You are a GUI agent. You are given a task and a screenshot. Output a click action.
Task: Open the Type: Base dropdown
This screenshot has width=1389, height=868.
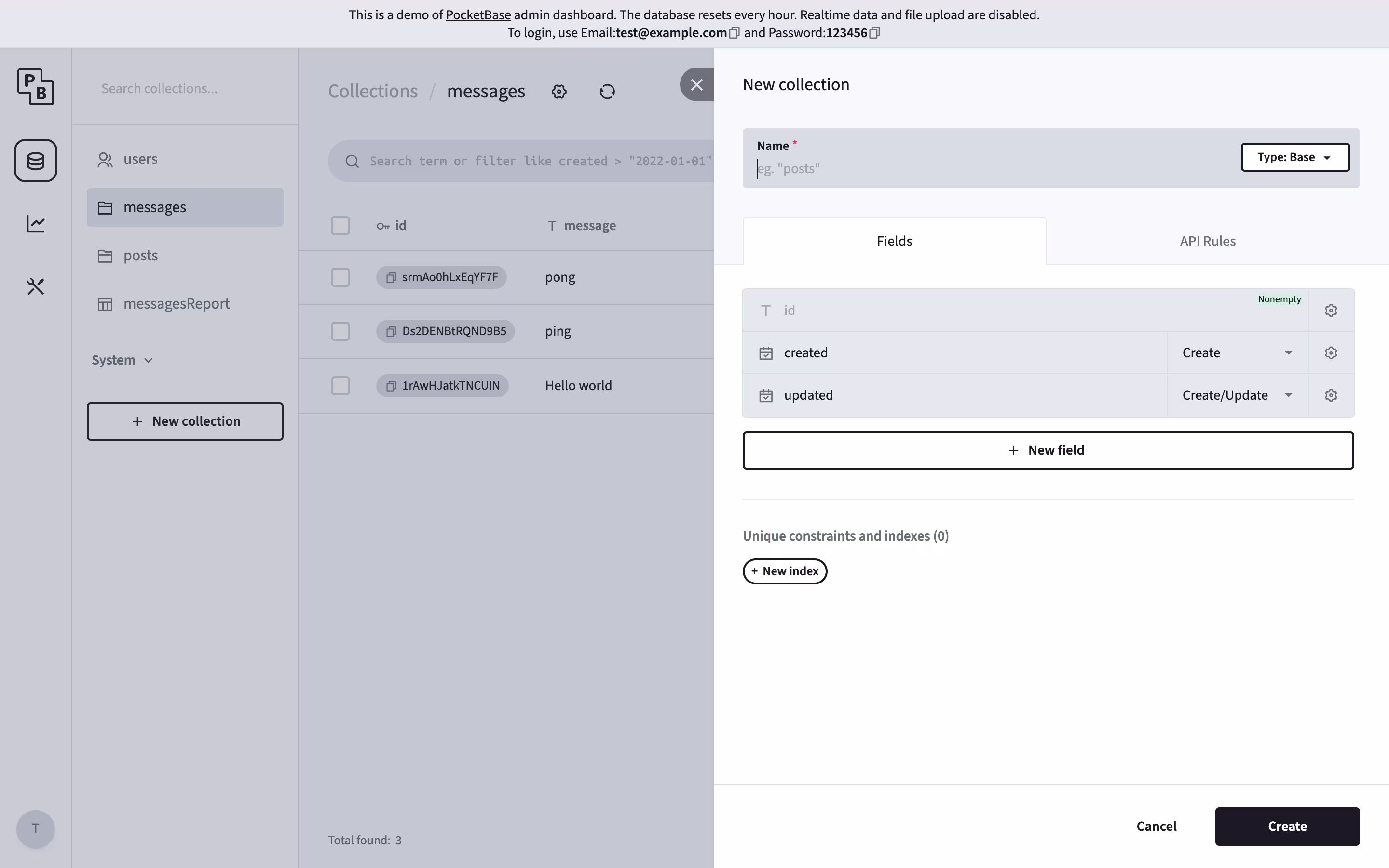[x=1295, y=157]
